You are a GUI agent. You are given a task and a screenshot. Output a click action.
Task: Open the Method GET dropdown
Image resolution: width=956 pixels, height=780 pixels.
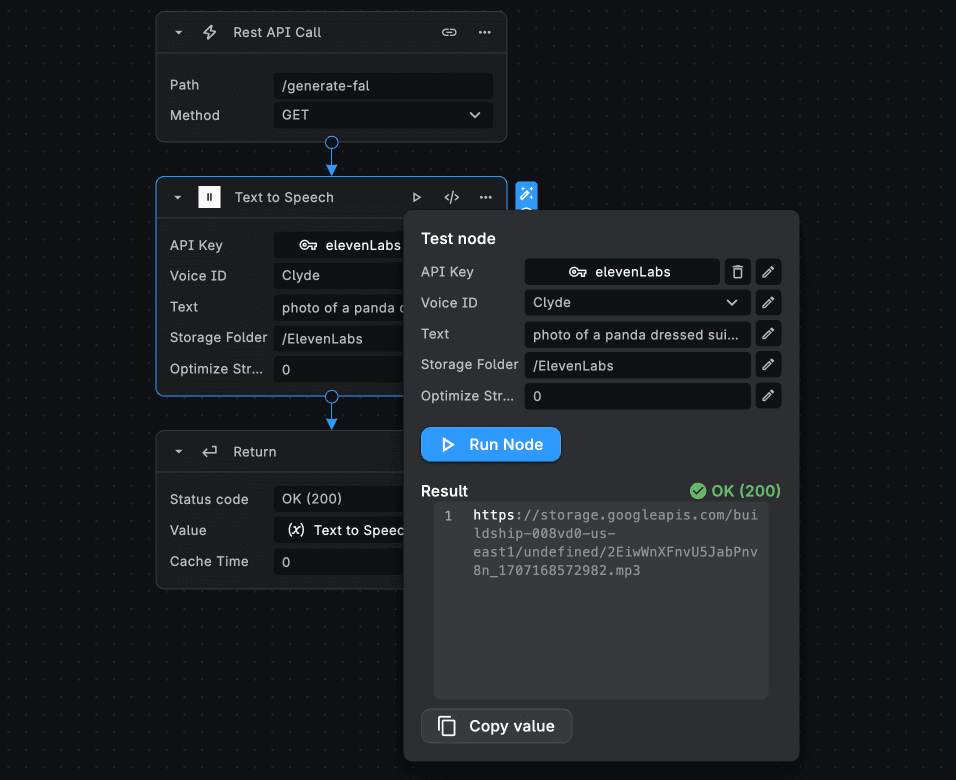point(383,115)
